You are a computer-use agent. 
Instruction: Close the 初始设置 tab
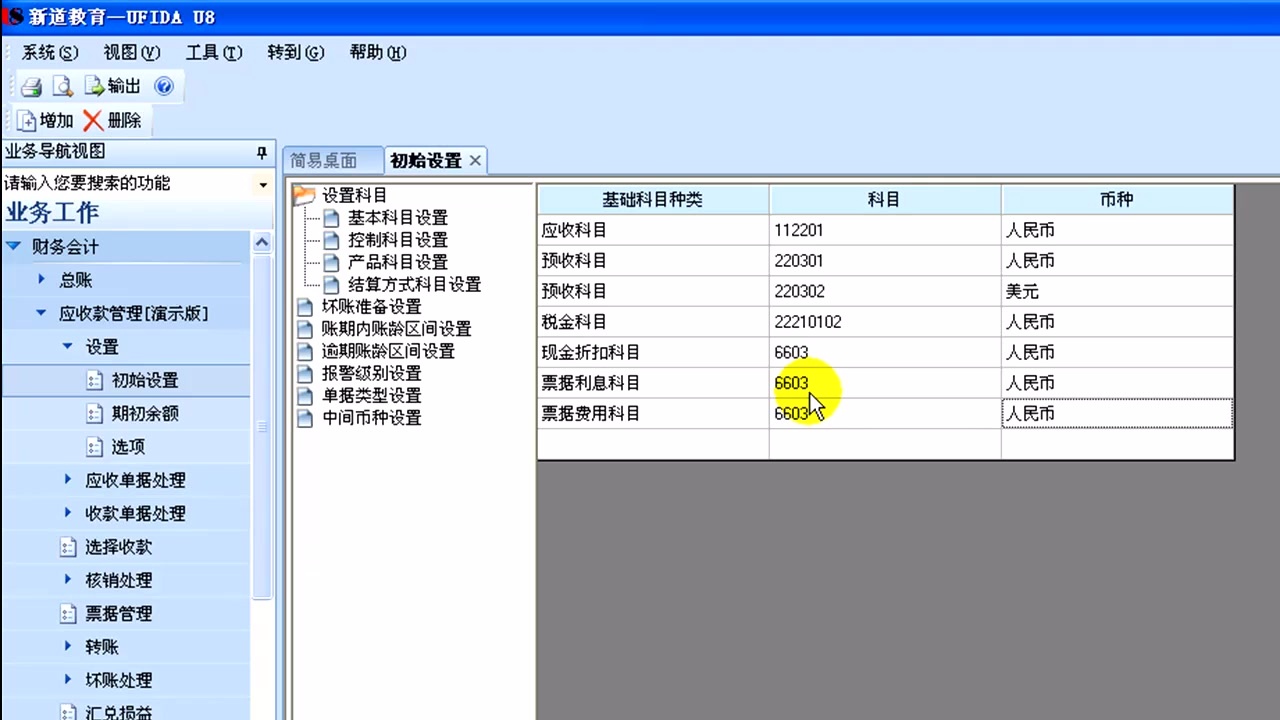point(475,160)
